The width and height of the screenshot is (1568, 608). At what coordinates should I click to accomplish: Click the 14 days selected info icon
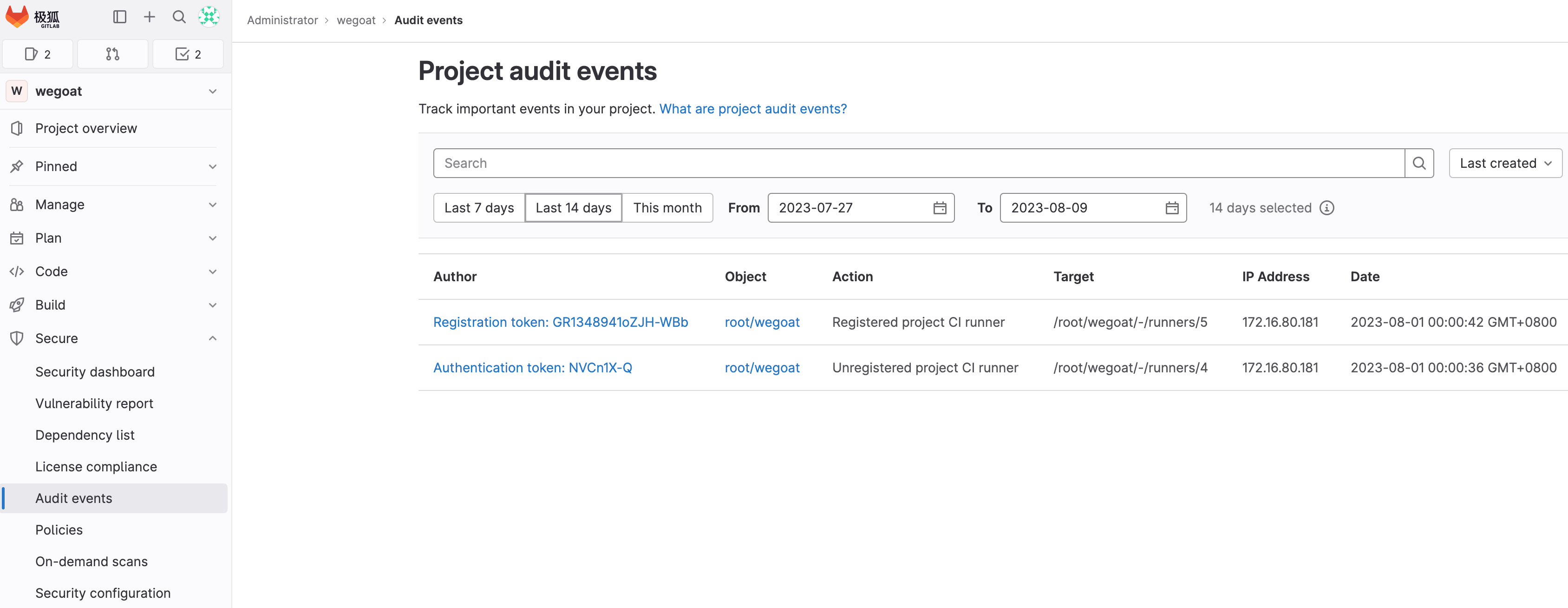pyautogui.click(x=1326, y=208)
